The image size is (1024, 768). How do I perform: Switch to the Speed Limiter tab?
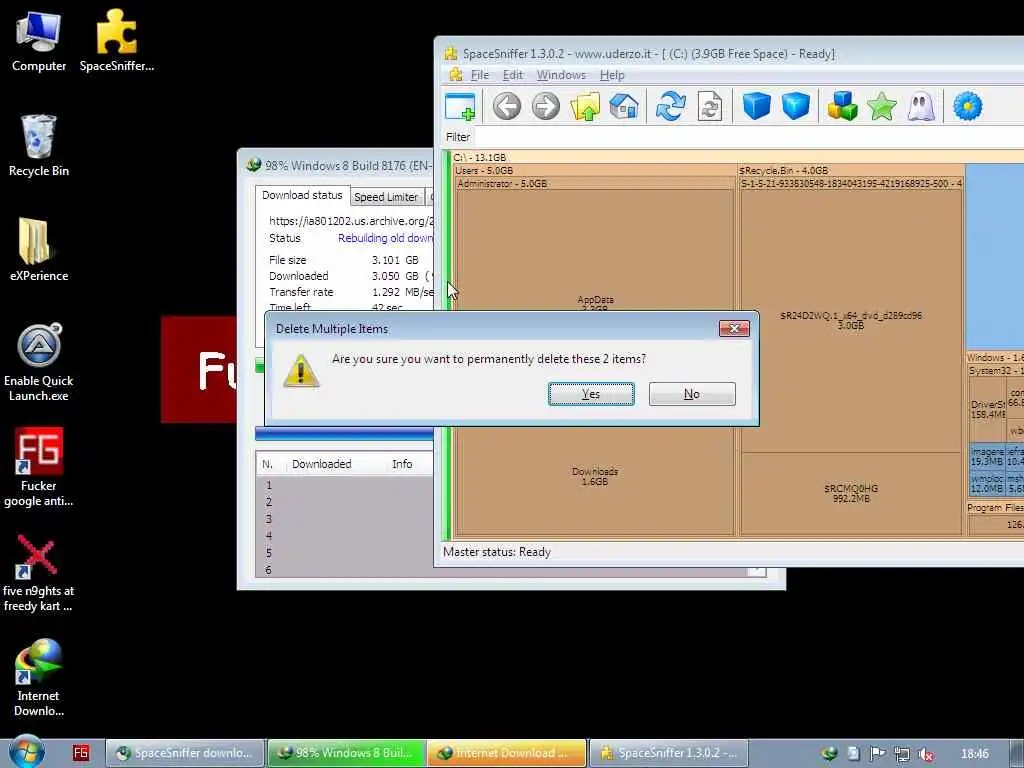coord(386,197)
